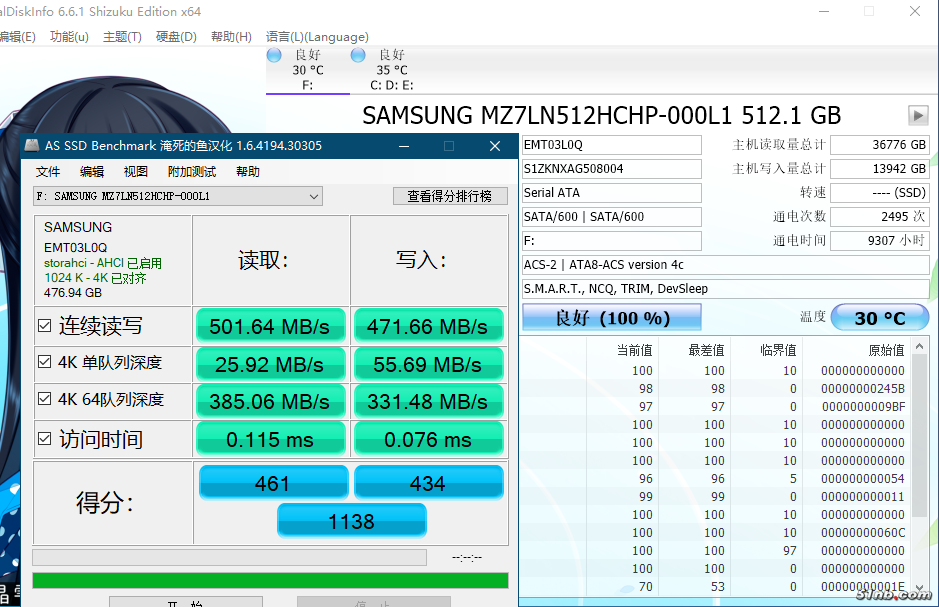Click the AS SSD Benchmark title bar icon
This screenshot has width=939, height=607.
(x=32, y=146)
